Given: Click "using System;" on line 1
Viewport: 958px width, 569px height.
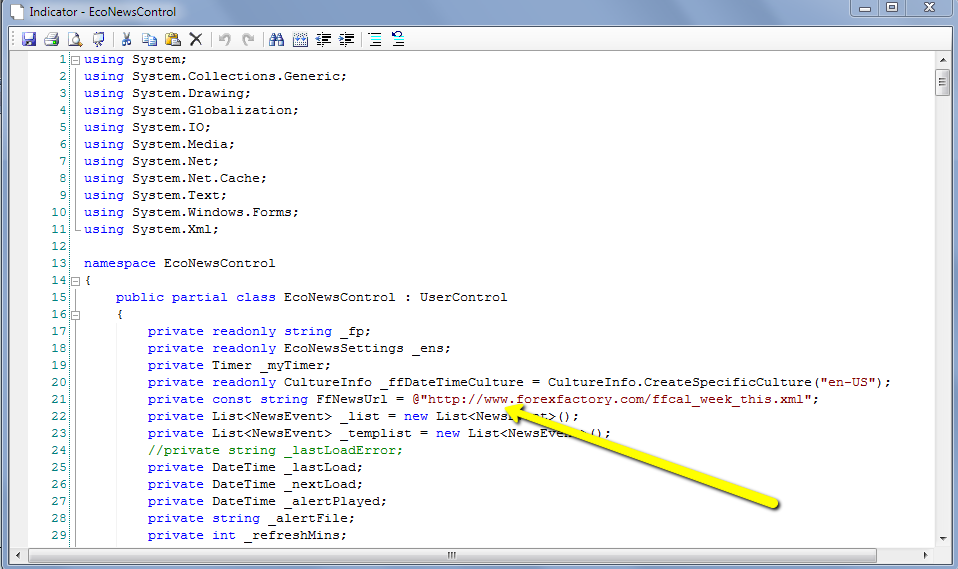Looking at the screenshot, I should pyautogui.click(x=135, y=59).
